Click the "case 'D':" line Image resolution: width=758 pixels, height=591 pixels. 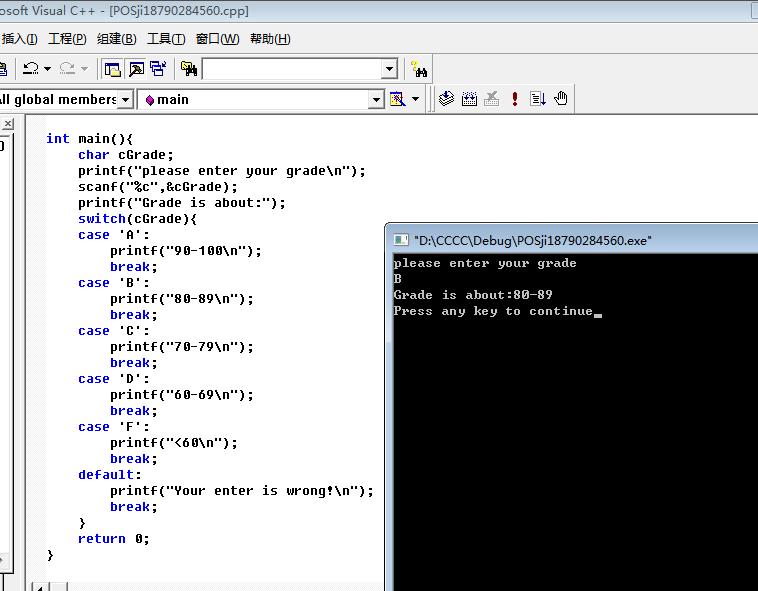coord(114,379)
